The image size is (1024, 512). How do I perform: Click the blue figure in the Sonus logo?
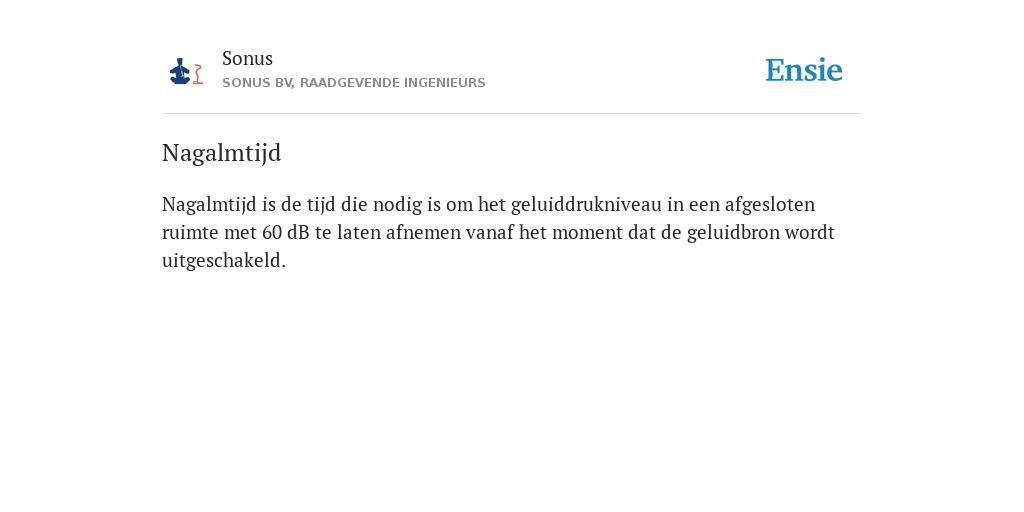pyautogui.click(x=180, y=71)
